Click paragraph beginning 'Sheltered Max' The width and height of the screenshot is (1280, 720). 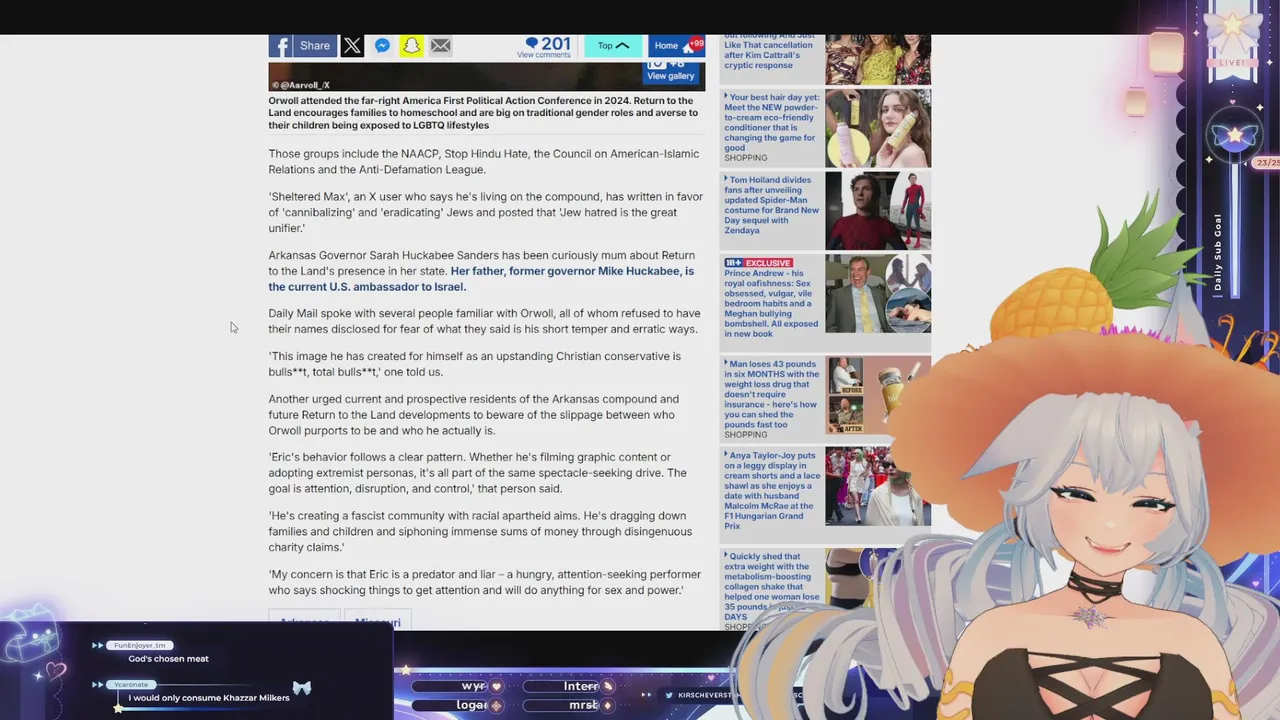tap(486, 212)
